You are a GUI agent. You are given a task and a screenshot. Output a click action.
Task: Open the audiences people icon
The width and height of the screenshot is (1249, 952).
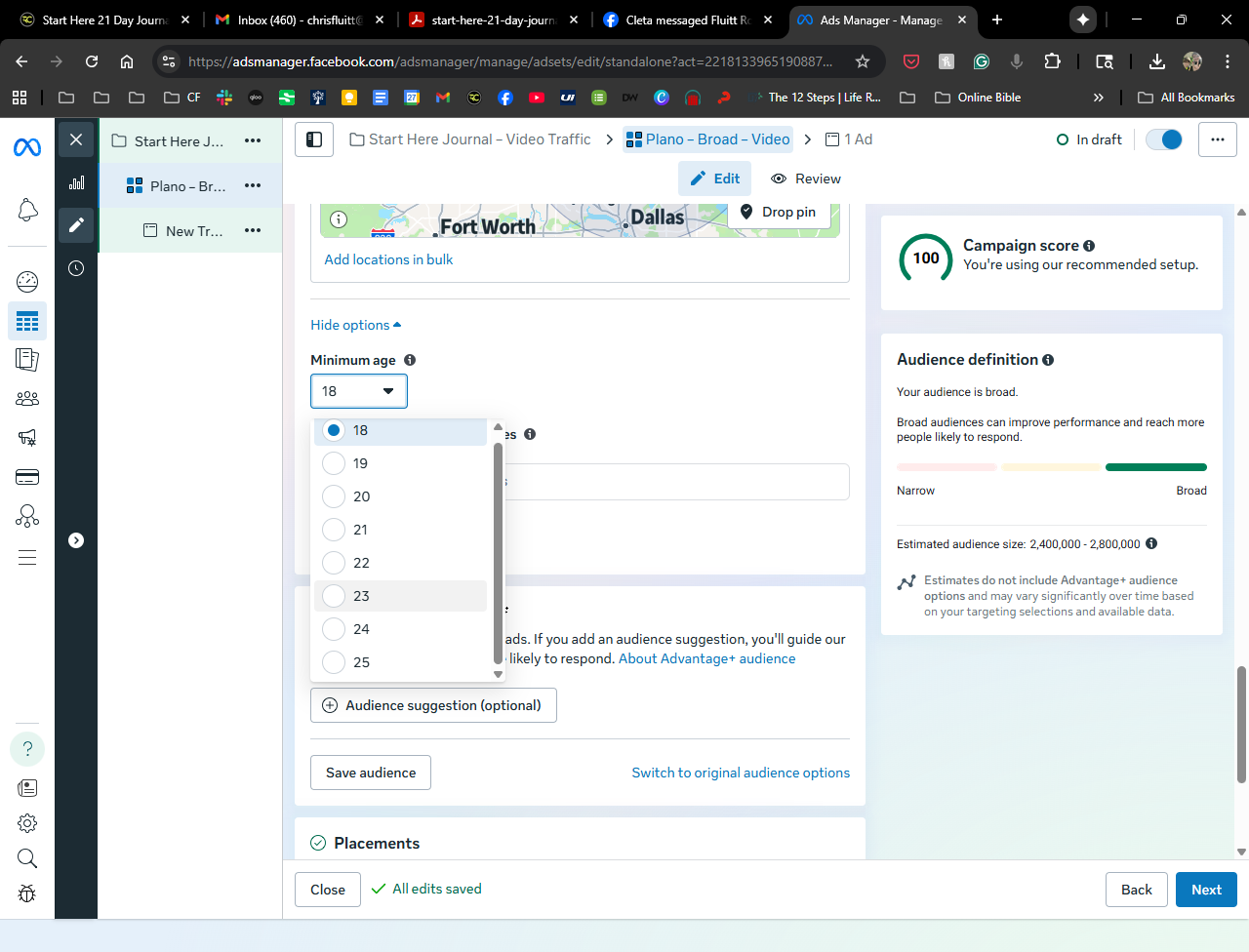[27, 398]
